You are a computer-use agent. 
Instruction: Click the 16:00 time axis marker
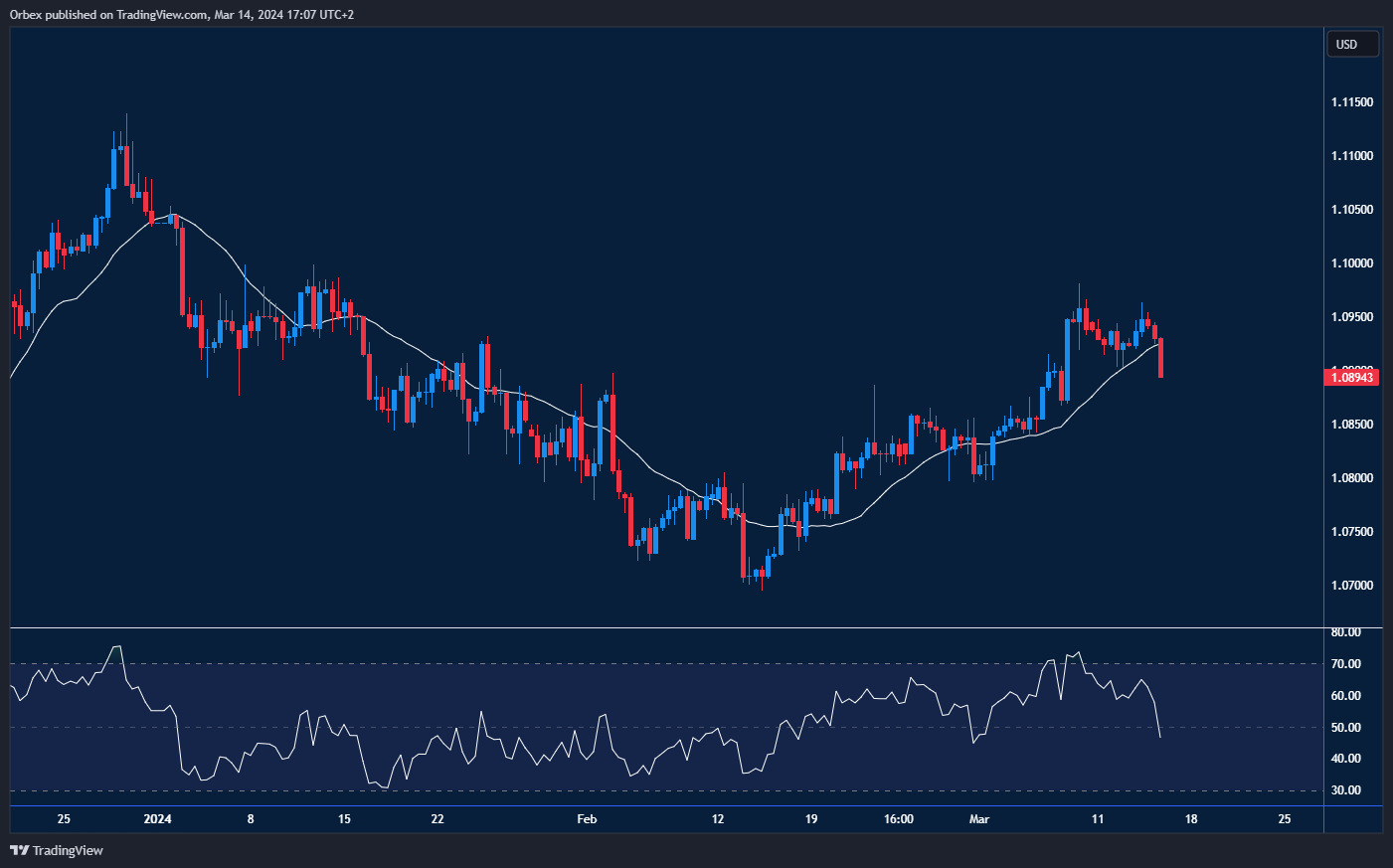click(x=898, y=819)
